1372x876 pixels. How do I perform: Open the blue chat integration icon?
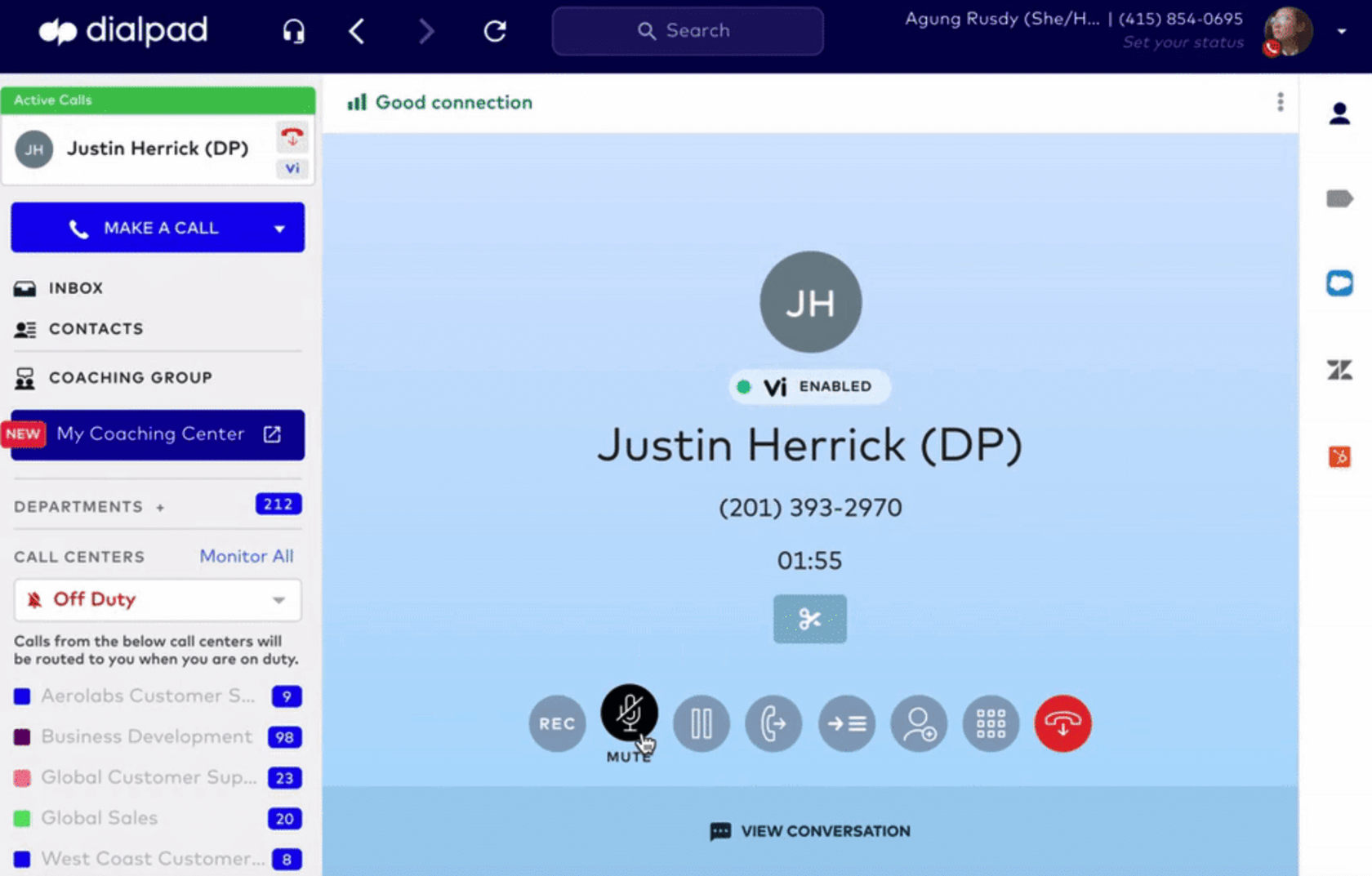[x=1339, y=283]
